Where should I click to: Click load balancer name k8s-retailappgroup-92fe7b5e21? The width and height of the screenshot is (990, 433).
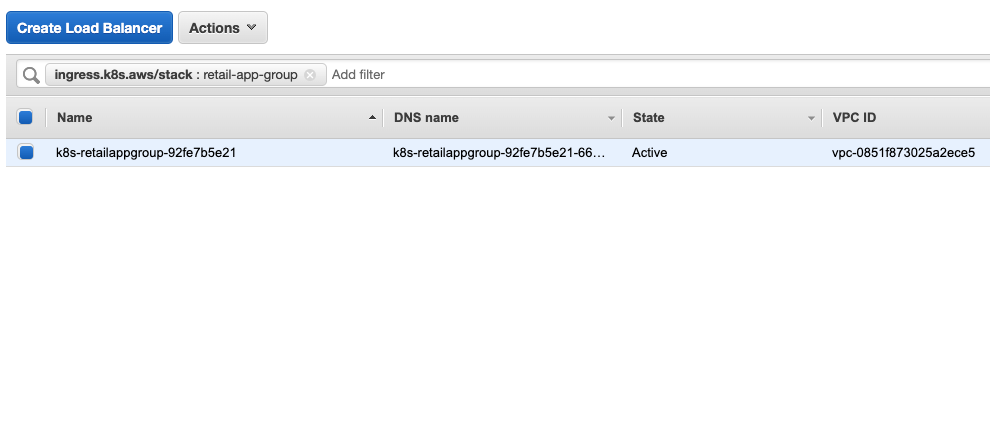[x=146, y=152]
